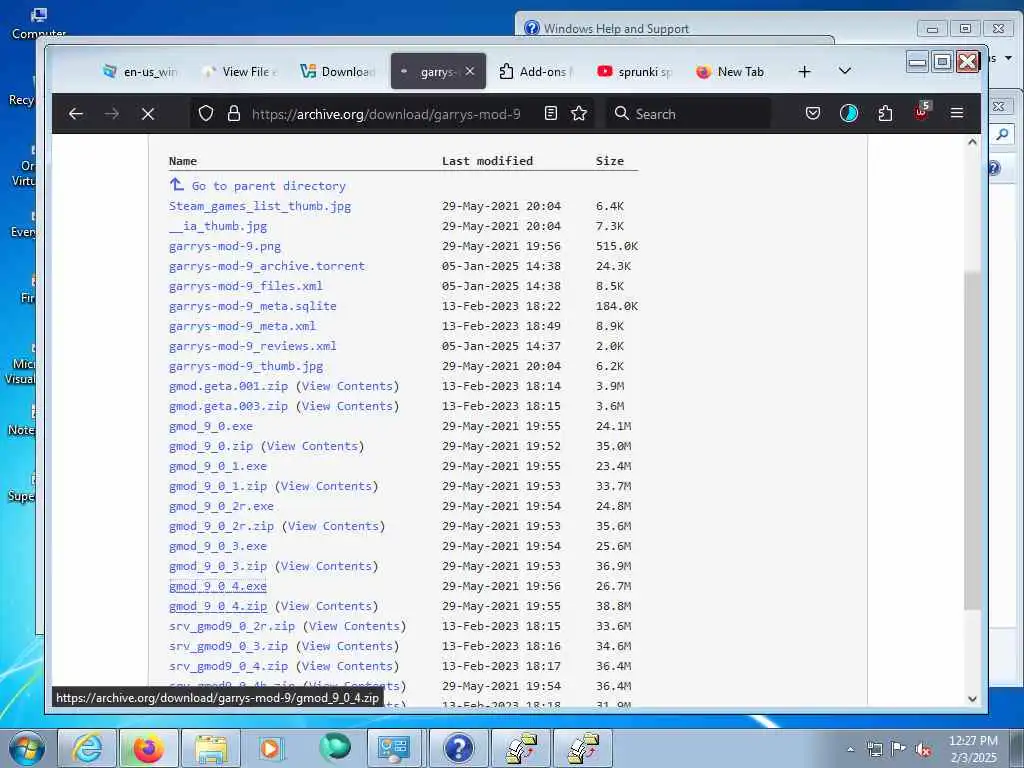The width and height of the screenshot is (1024, 768).
Task: Open garrys-mod-9_meta.xml link
Action: [242, 326]
